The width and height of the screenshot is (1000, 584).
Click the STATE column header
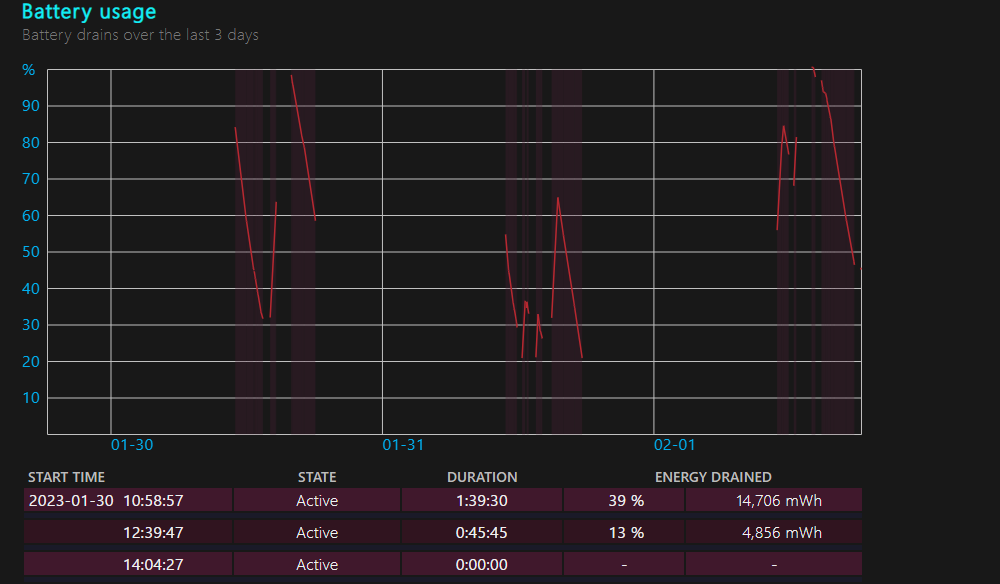(317, 477)
